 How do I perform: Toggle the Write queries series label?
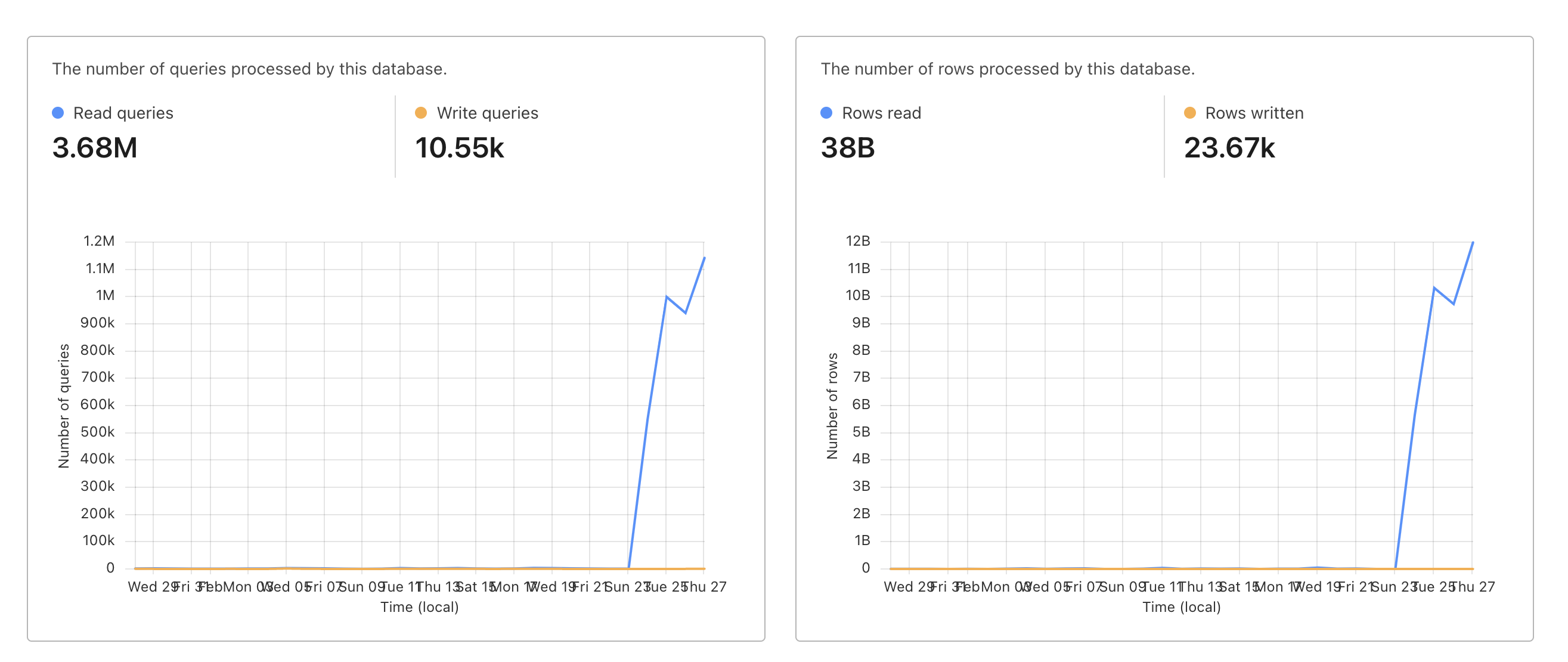pos(487,113)
